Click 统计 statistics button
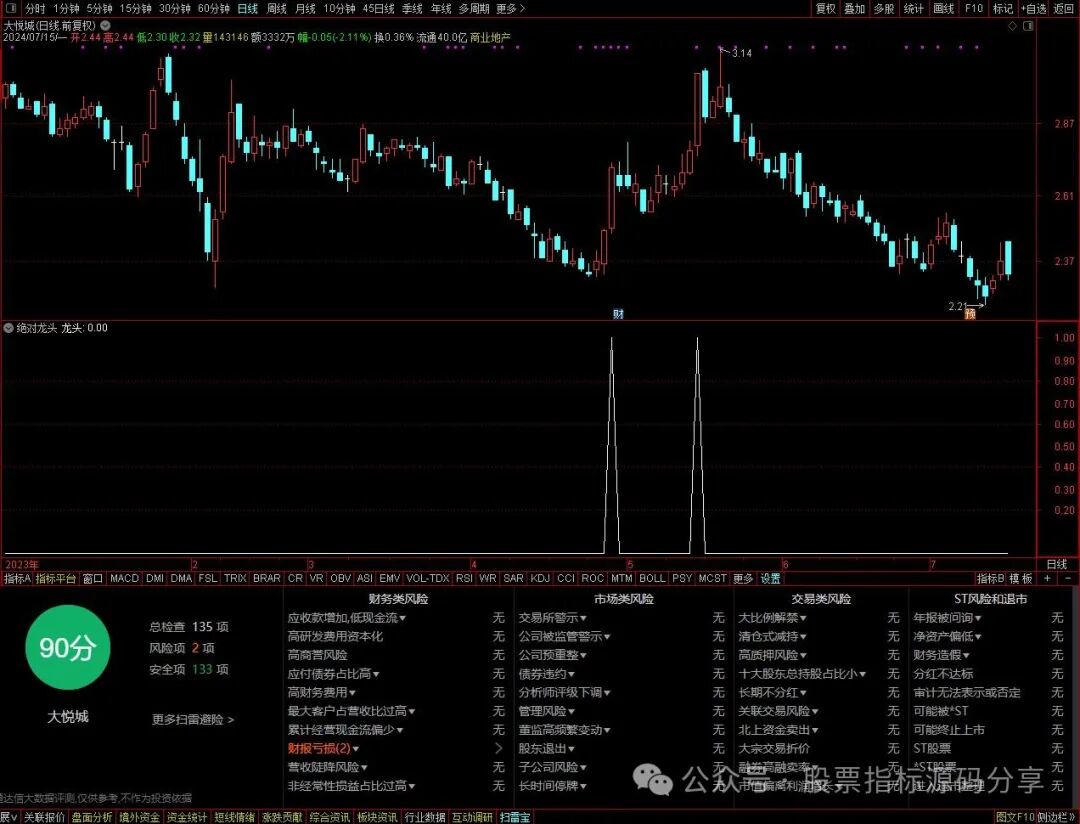This screenshot has width=1080, height=824. 914,8
